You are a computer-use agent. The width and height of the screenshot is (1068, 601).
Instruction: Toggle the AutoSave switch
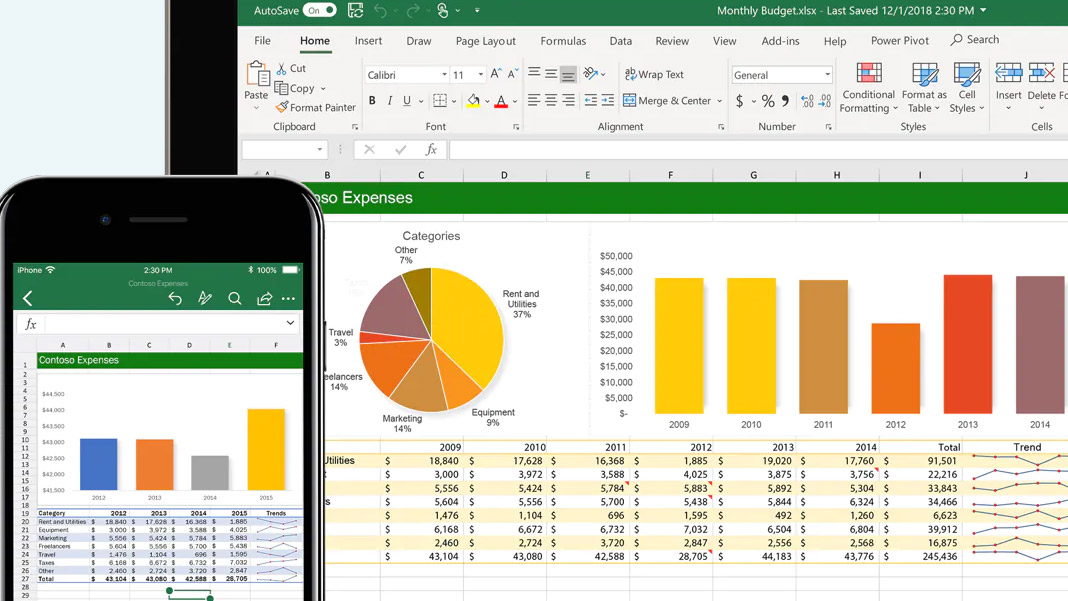(320, 10)
